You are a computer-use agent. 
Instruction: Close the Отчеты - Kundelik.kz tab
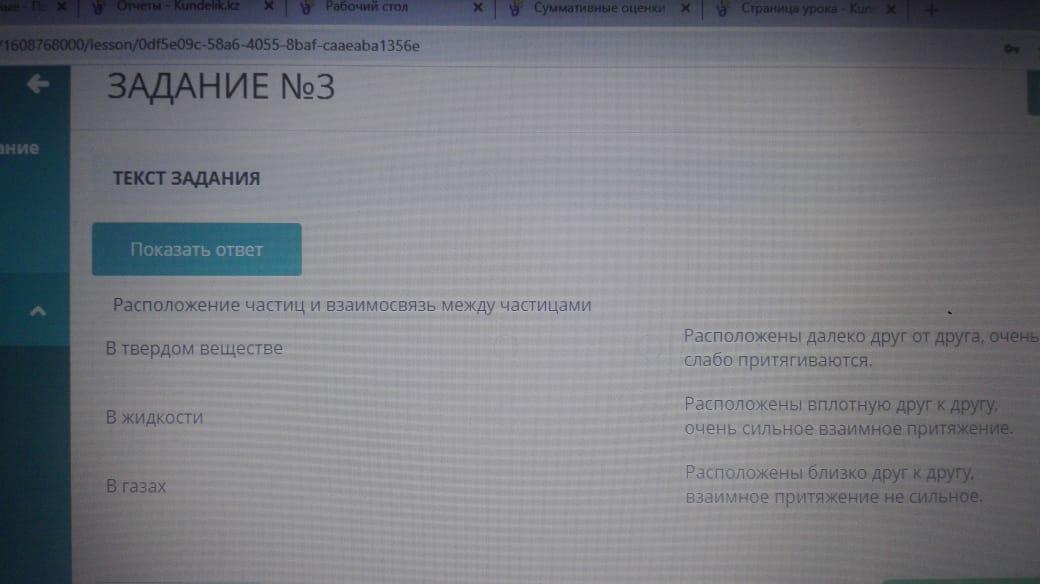[x=269, y=7]
